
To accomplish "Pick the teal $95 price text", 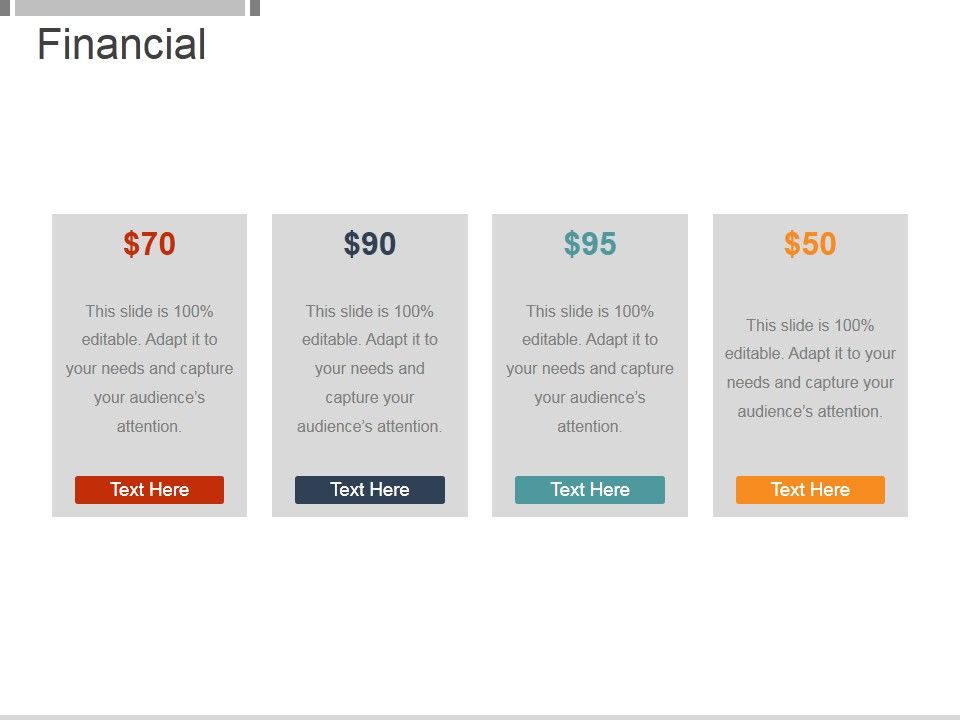I will point(590,244).
